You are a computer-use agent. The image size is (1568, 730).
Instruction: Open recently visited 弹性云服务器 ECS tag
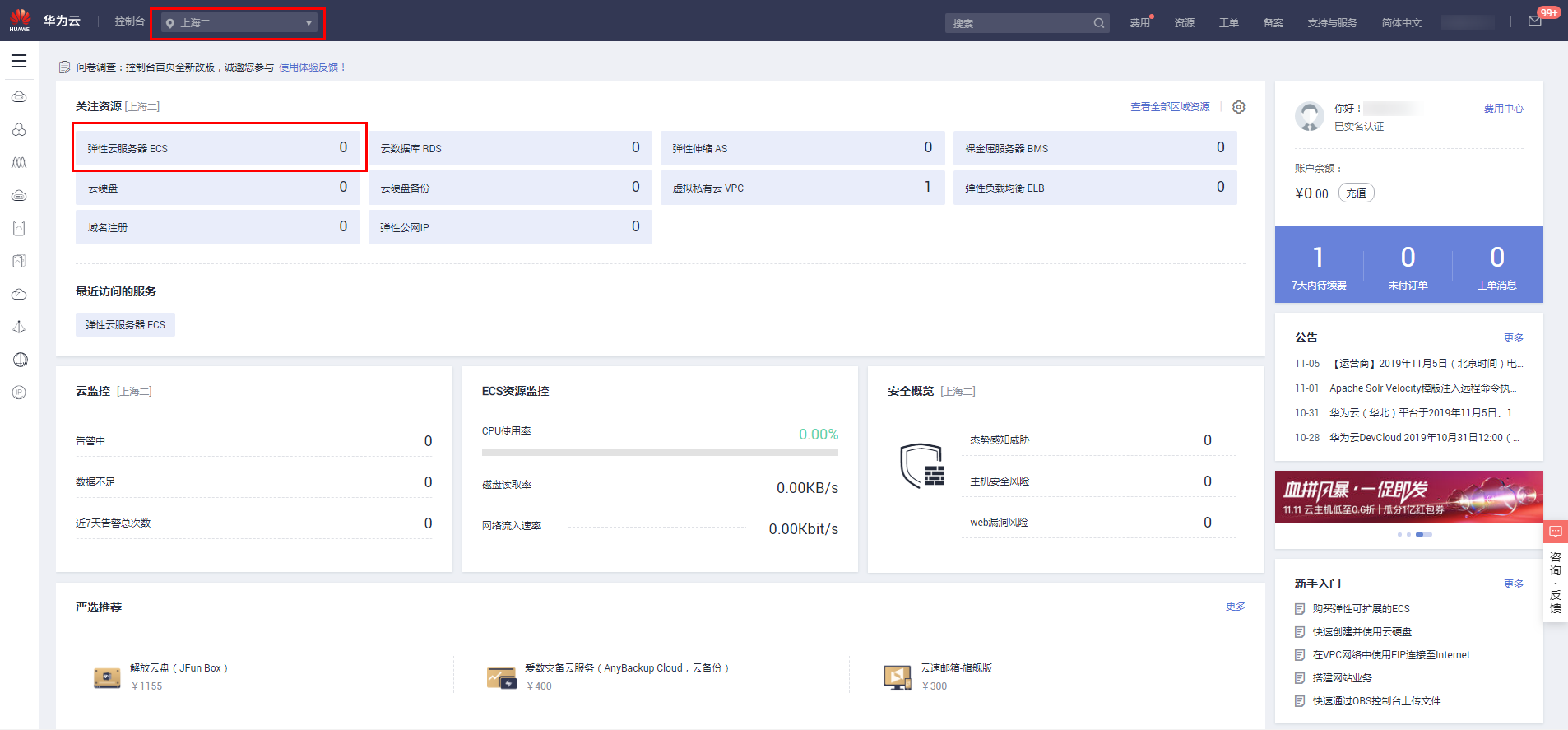[125, 325]
